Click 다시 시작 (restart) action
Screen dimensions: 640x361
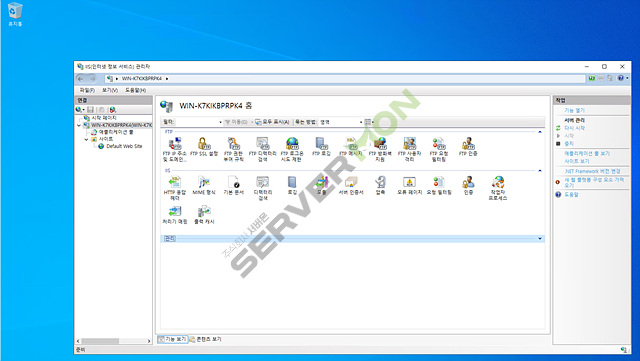tap(574, 128)
